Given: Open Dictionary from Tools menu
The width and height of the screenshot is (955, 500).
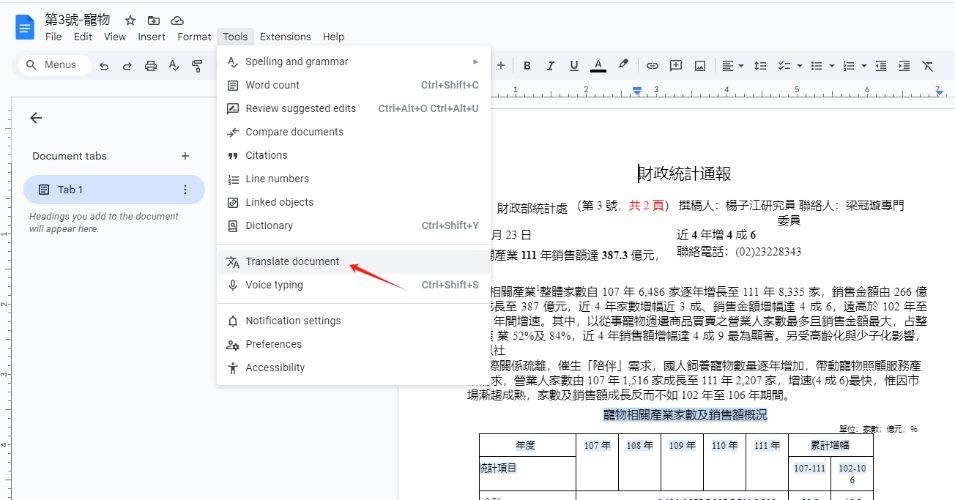Looking at the screenshot, I should coord(353,226).
